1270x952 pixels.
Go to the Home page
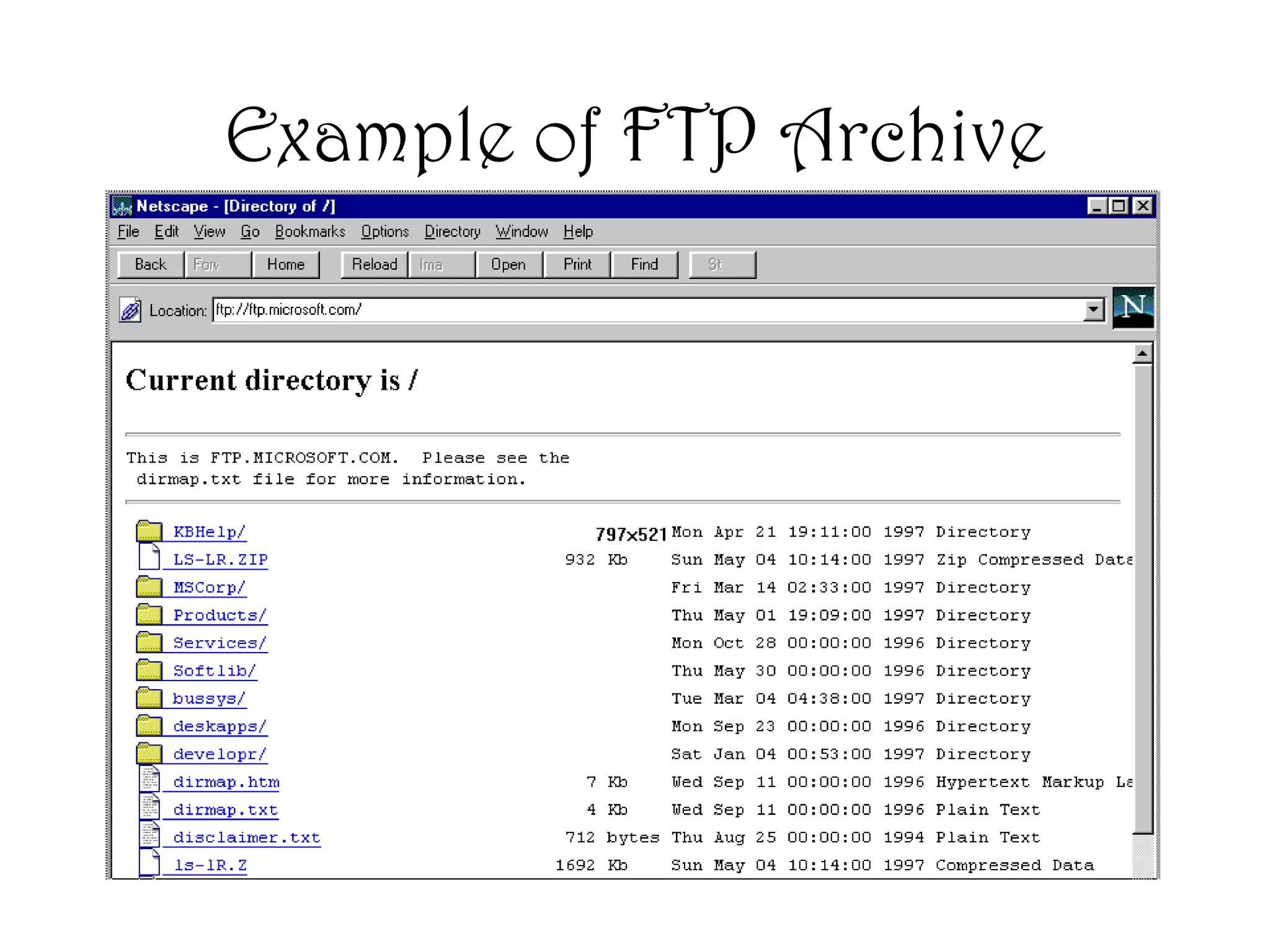tap(286, 265)
